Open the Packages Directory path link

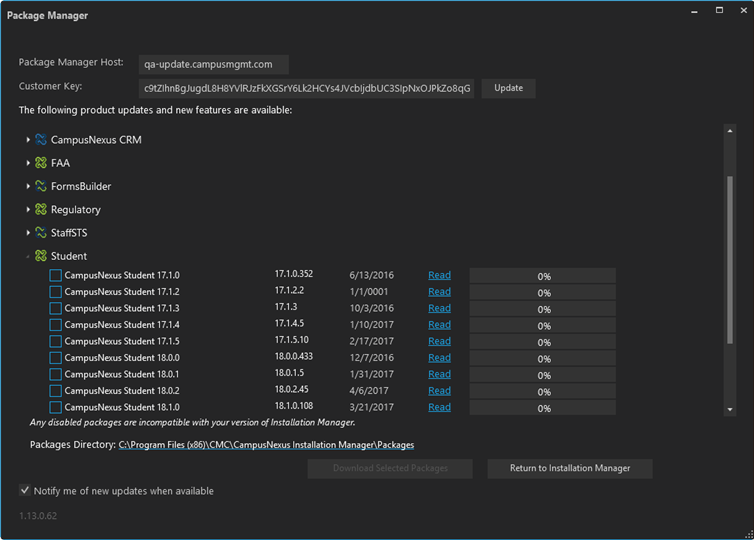click(266, 444)
